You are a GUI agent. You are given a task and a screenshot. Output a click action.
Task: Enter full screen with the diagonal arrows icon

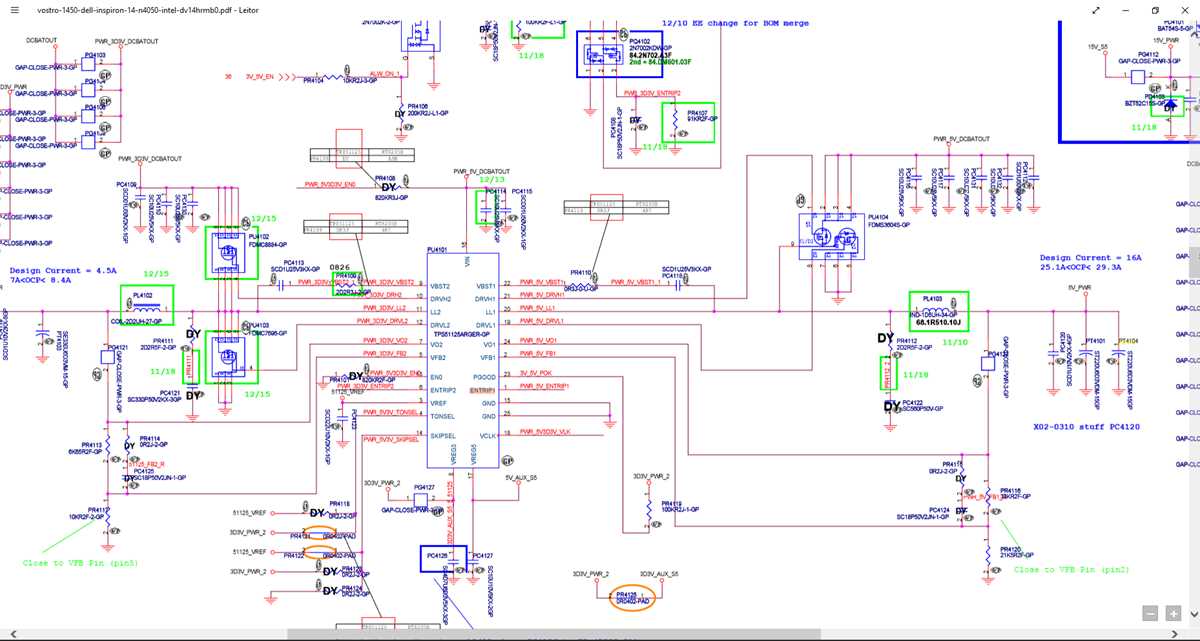[x=1098, y=9]
